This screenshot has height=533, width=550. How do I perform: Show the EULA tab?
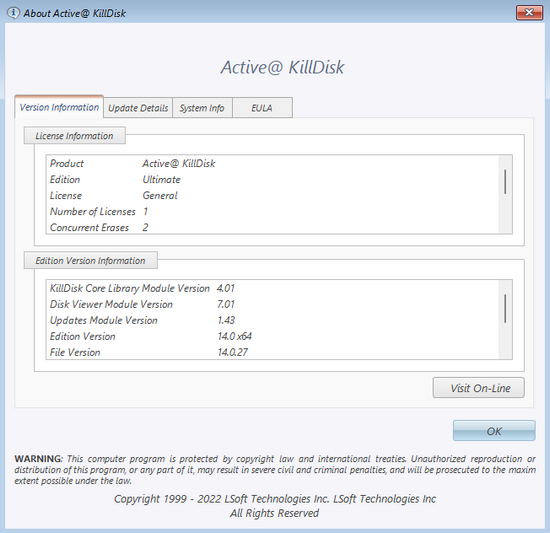coord(262,108)
